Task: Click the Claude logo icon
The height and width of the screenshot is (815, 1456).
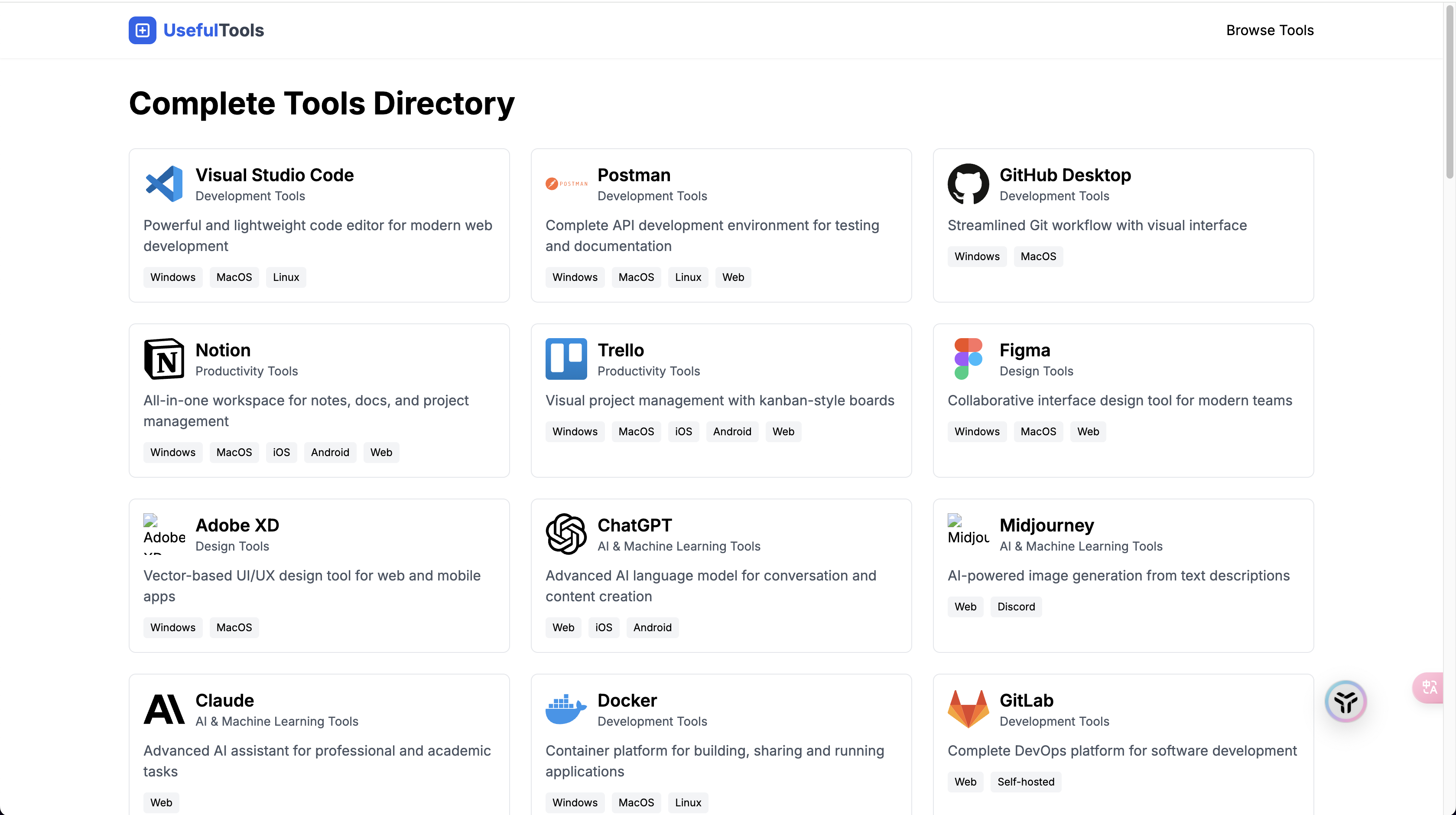Action: tap(164, 709)
